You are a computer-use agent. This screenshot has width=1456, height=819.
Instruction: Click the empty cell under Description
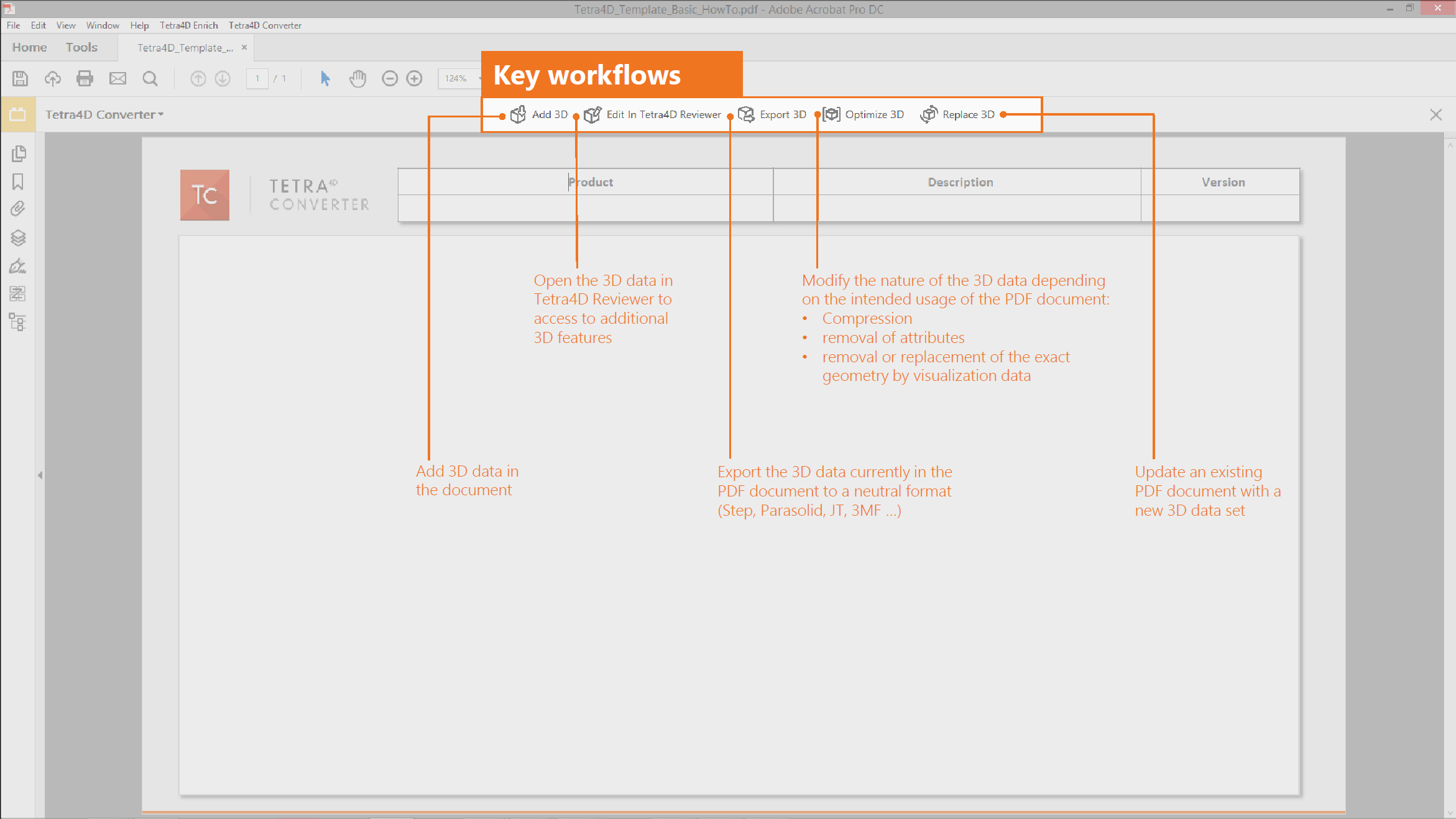(957, 208)
